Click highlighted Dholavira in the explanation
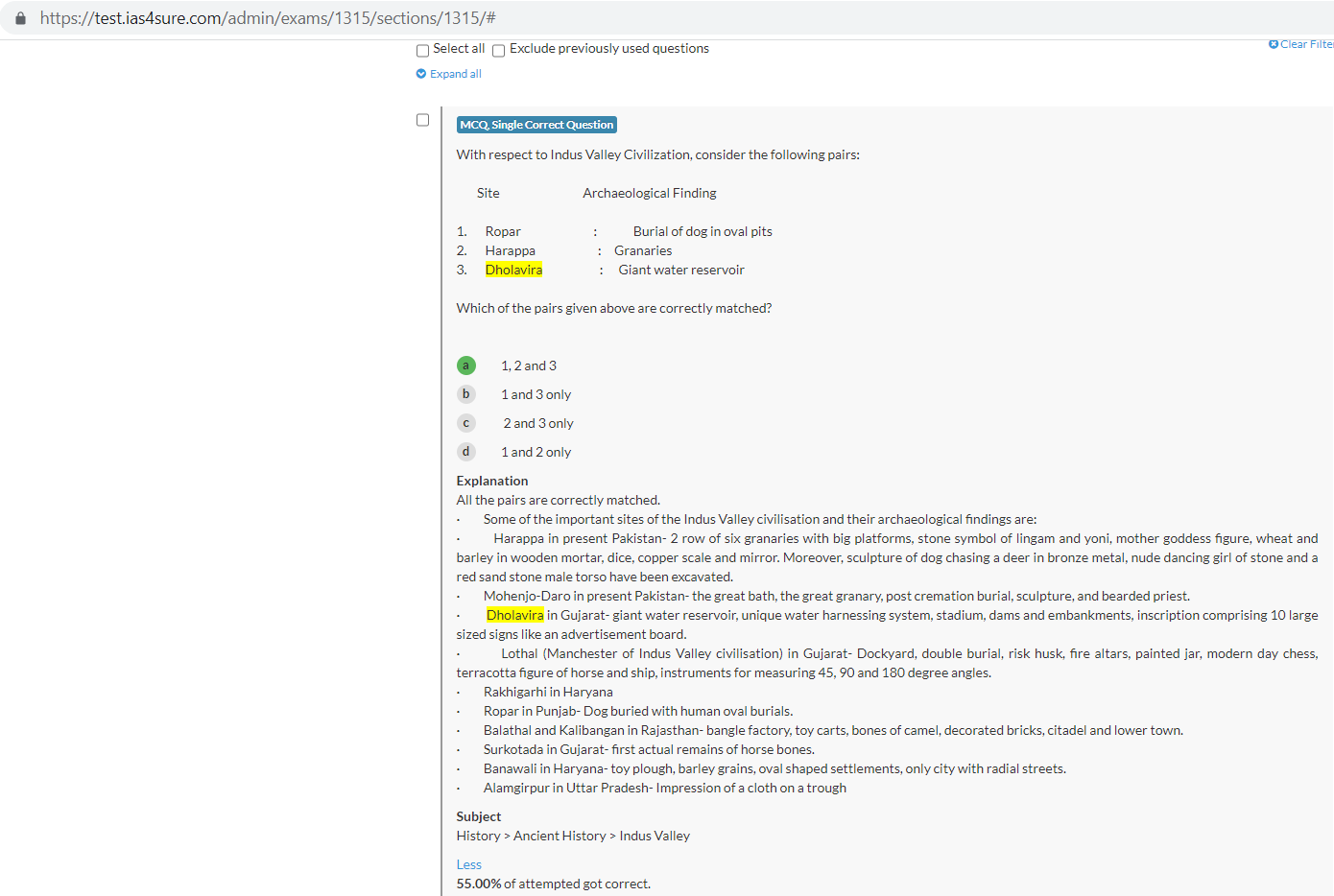The image size is (1334, 896). tap(515, 615)
